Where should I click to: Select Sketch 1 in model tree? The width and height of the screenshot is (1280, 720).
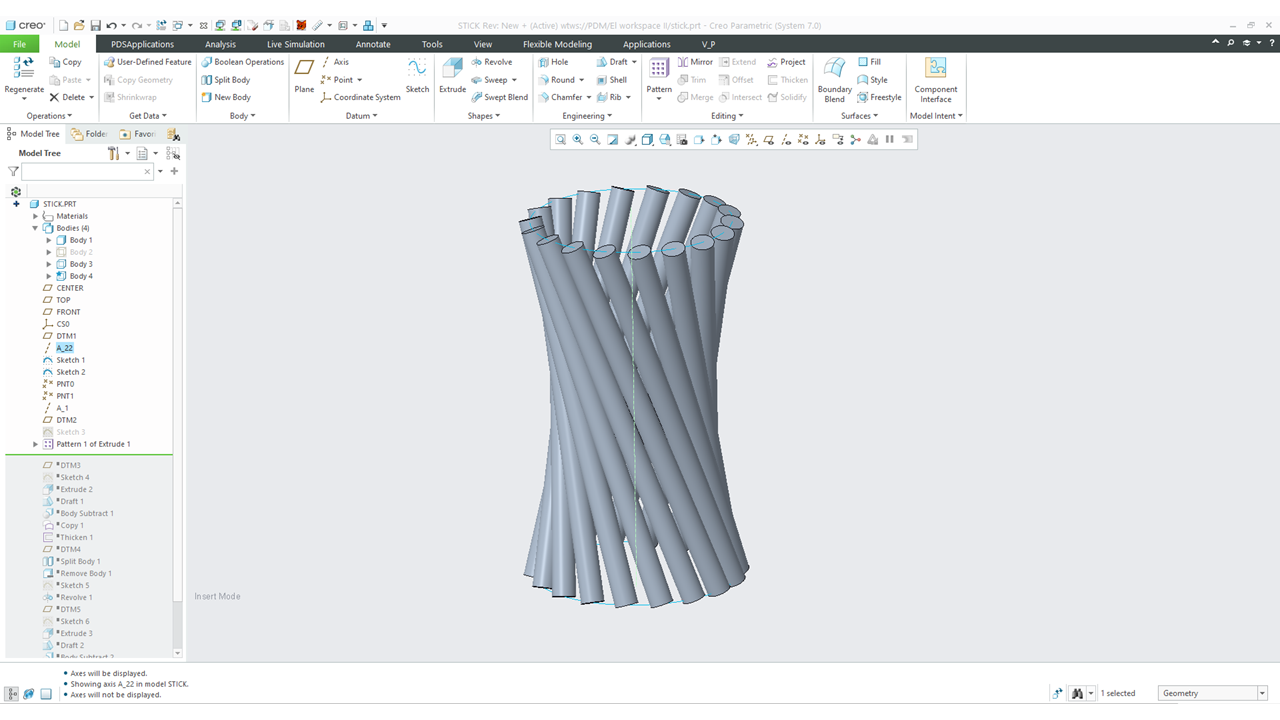[70, 360]
